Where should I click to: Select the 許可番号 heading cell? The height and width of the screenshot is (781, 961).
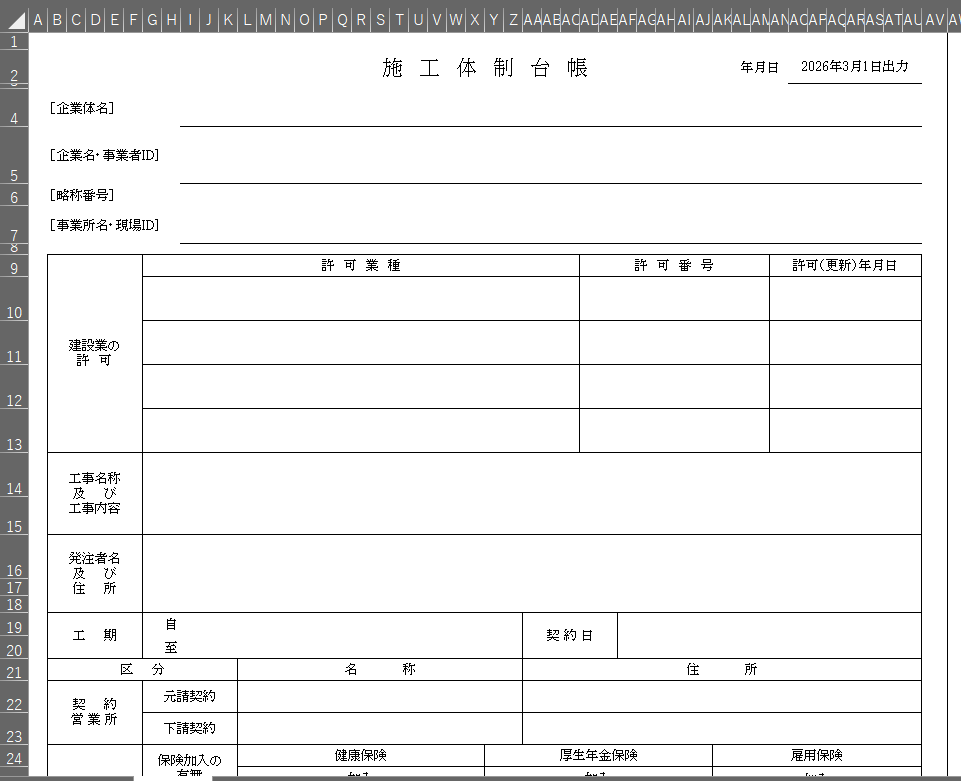tap(673, 266)
